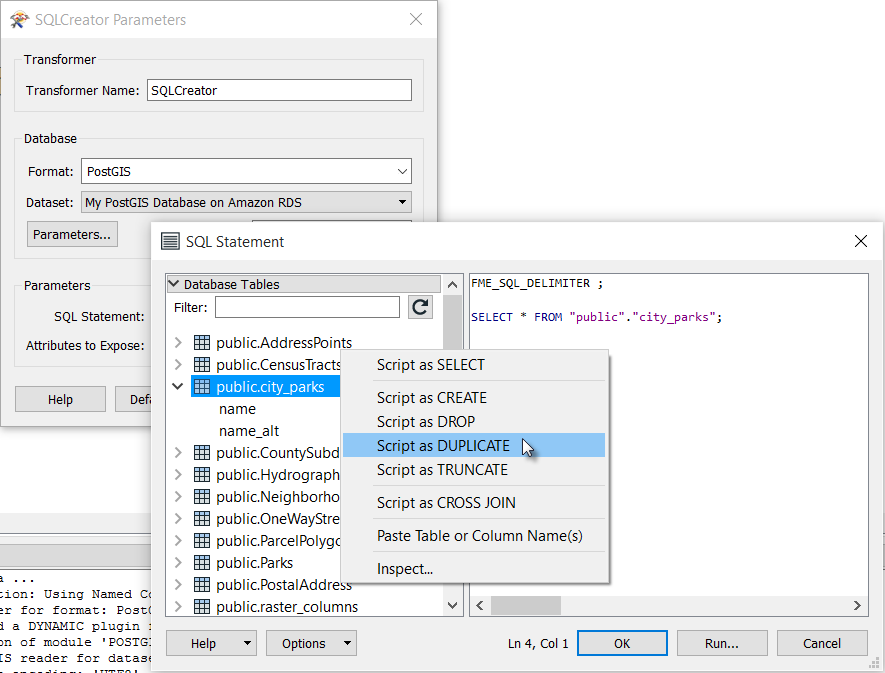Open the Format dropdown showing PostGIS
Image resolution: width=885 pixels, height=673 pixels.
[401, 172]
